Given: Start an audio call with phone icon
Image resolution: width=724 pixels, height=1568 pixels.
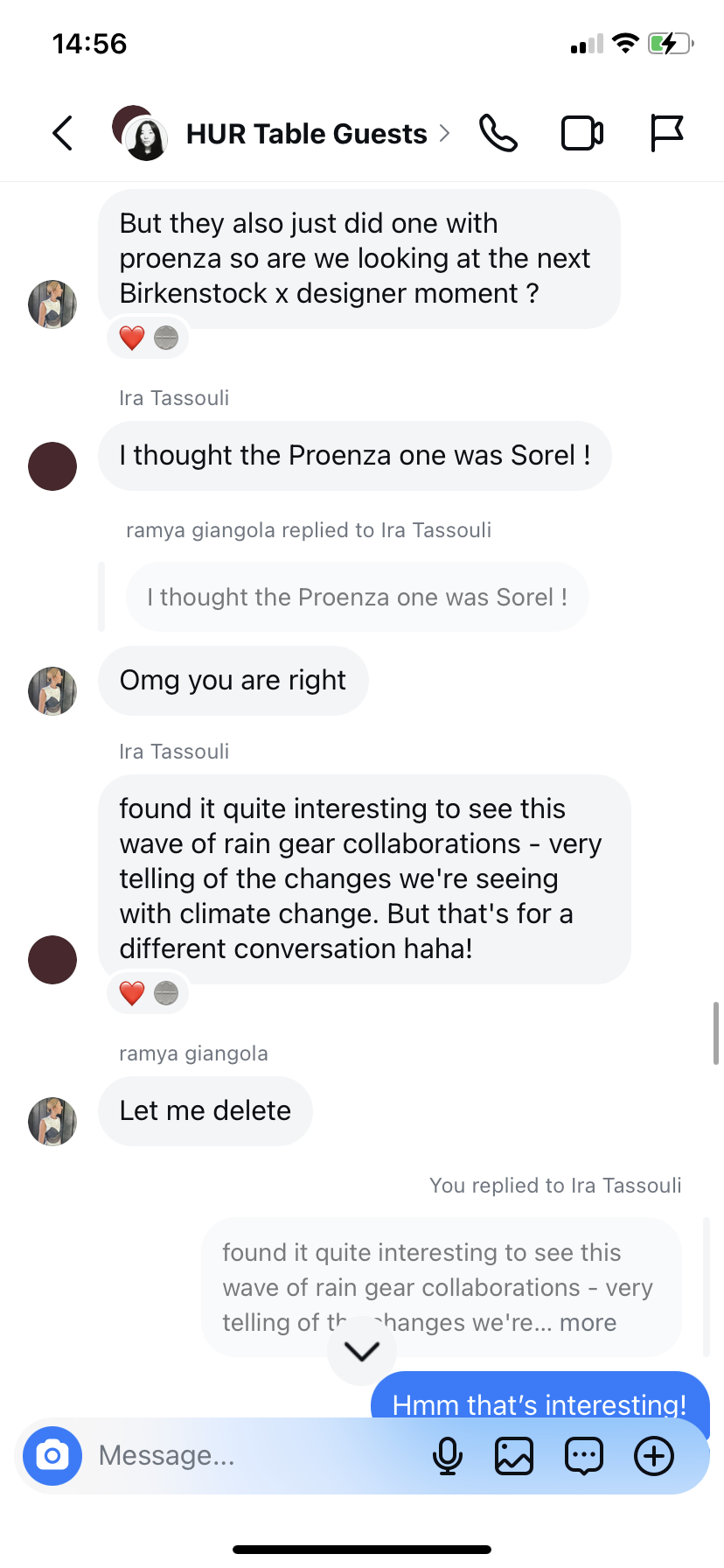Looking at the screenshot, I should 498,133.
